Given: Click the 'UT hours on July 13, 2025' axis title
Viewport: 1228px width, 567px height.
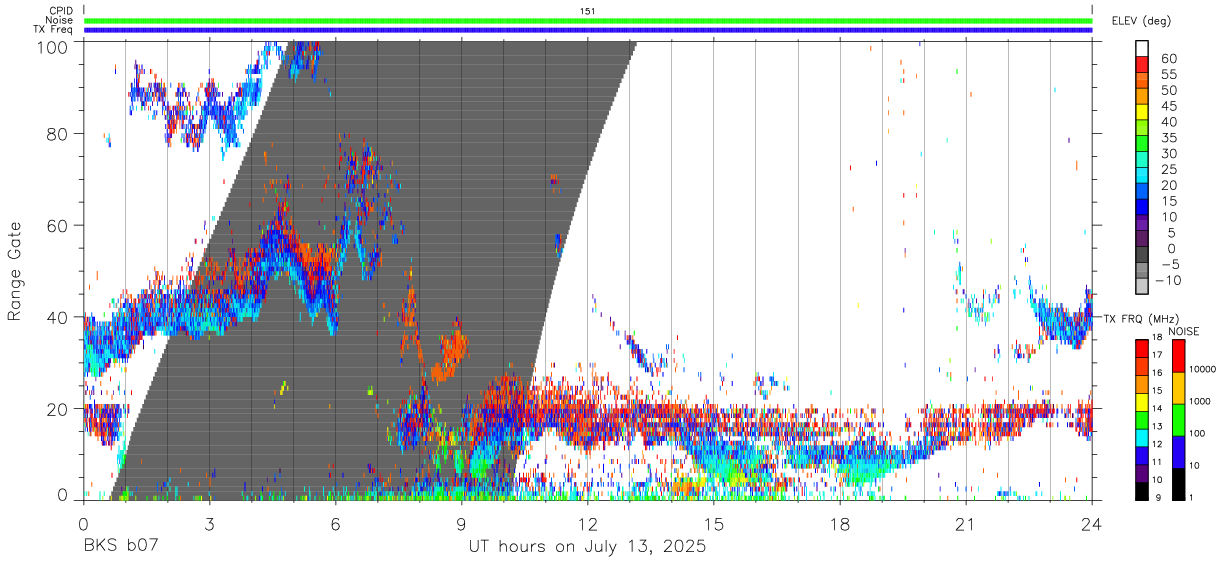Looking at the screenshot, I should pyautogui.click(x=588, y=547).
